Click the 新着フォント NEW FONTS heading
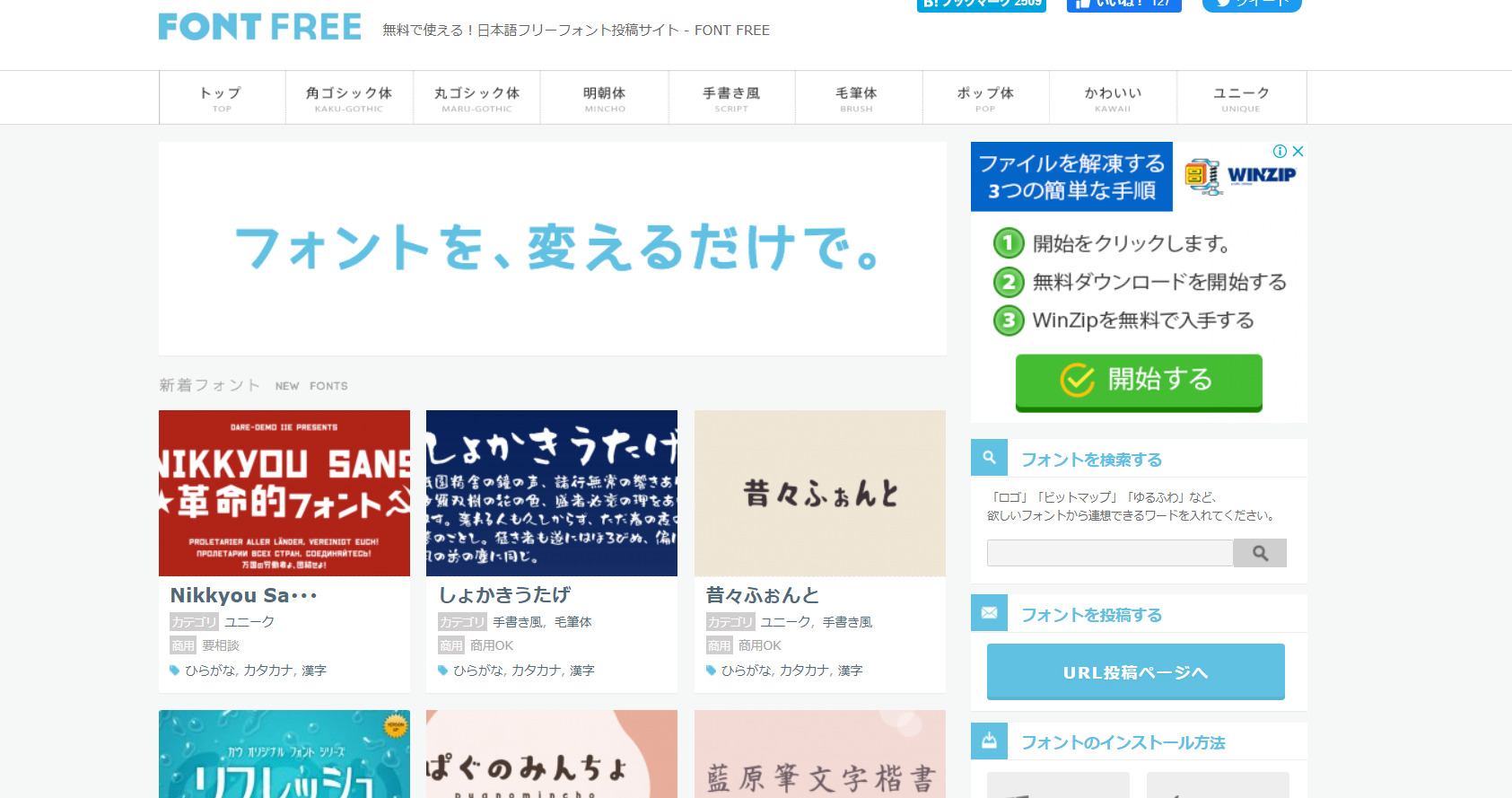Image resolution: width=1512 pixels, height=798 pixels. click(x=253, y=385)
